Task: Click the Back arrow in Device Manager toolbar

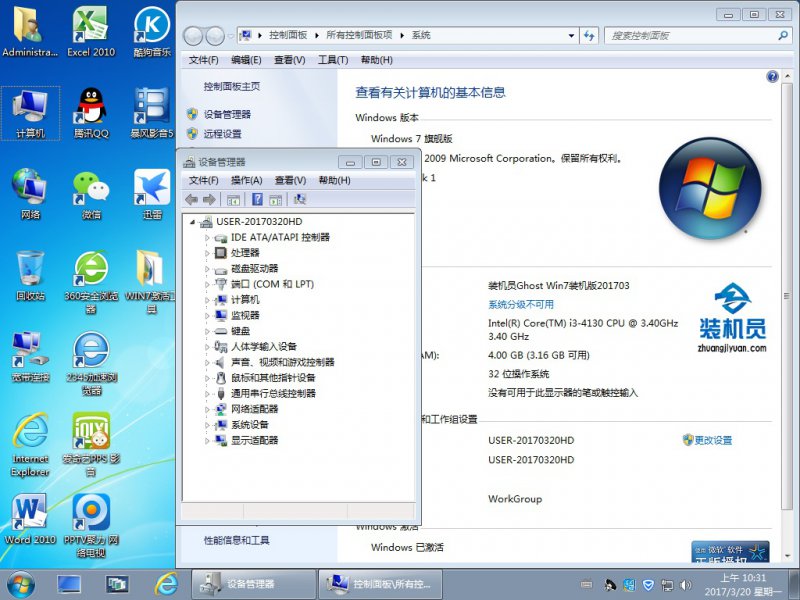Action: (191, 199)
